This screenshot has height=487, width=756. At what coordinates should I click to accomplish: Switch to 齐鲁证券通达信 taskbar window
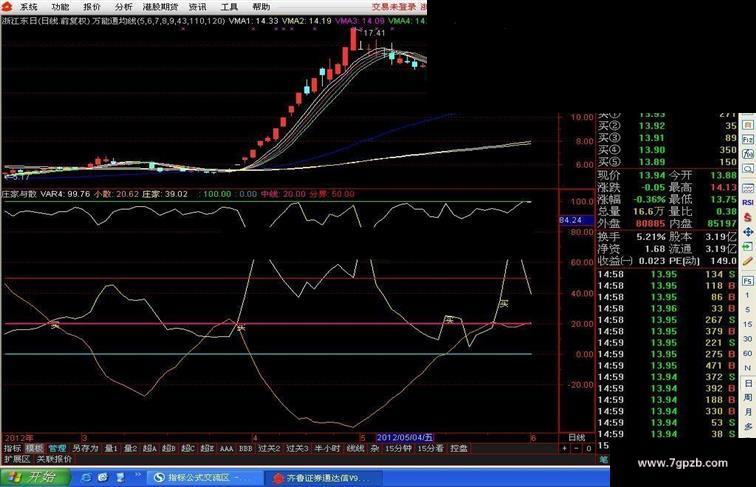(x=323, y=478)
